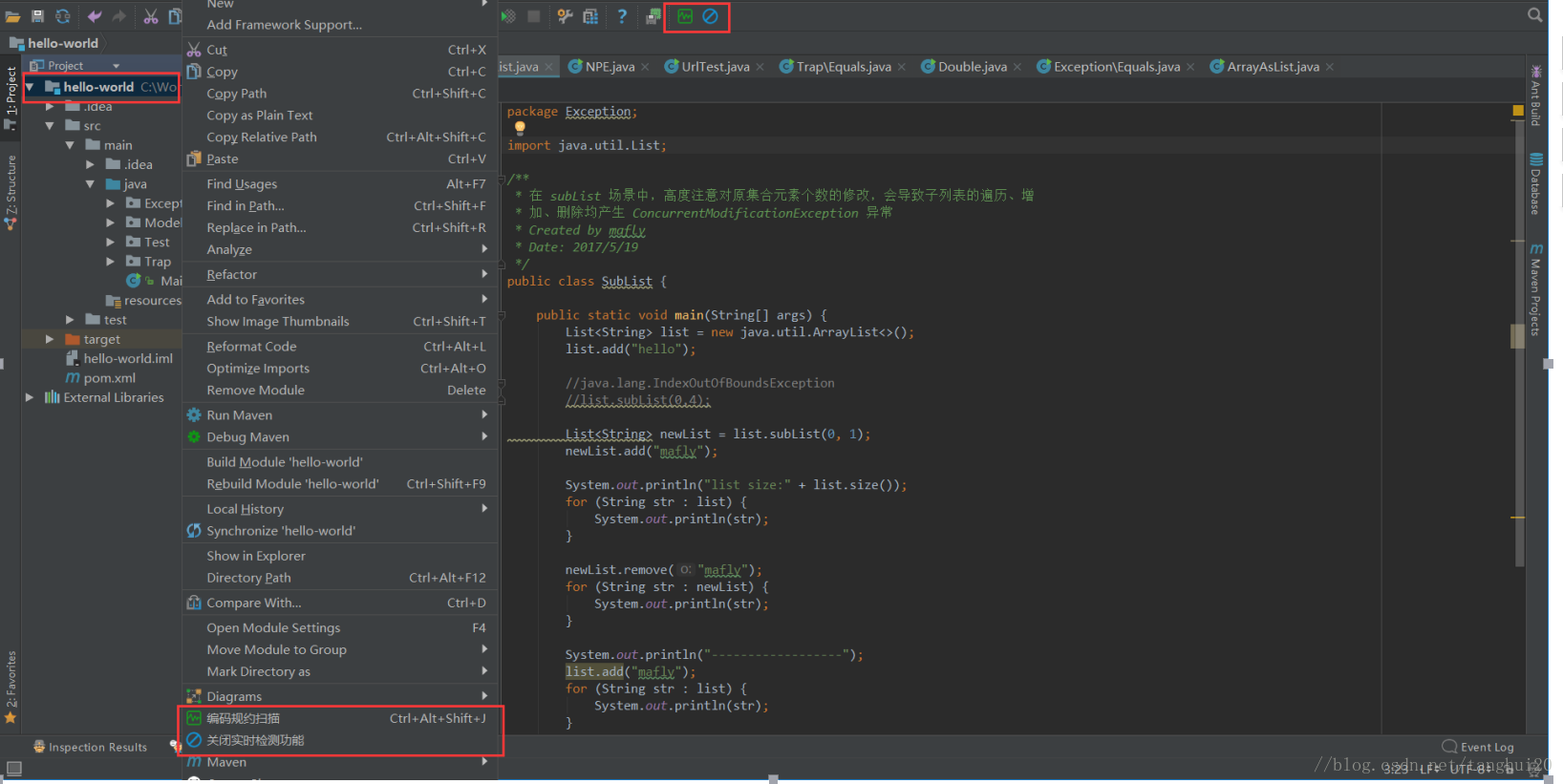Choose Synchronize 'hello-world'
The image size is (1563, 784).
click(x=340, y=531)
